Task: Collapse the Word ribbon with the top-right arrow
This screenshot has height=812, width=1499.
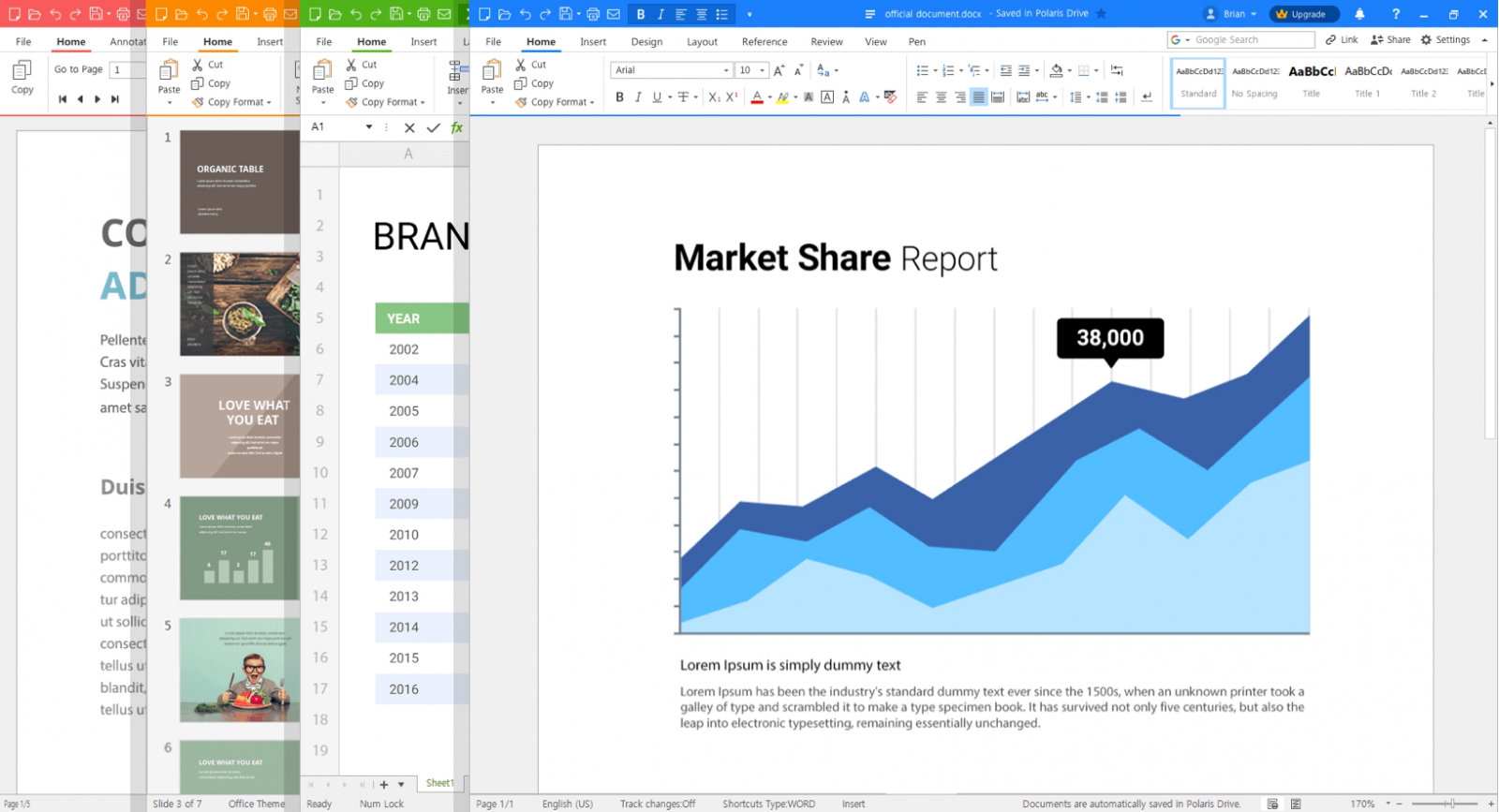Action: point(1485,40)
